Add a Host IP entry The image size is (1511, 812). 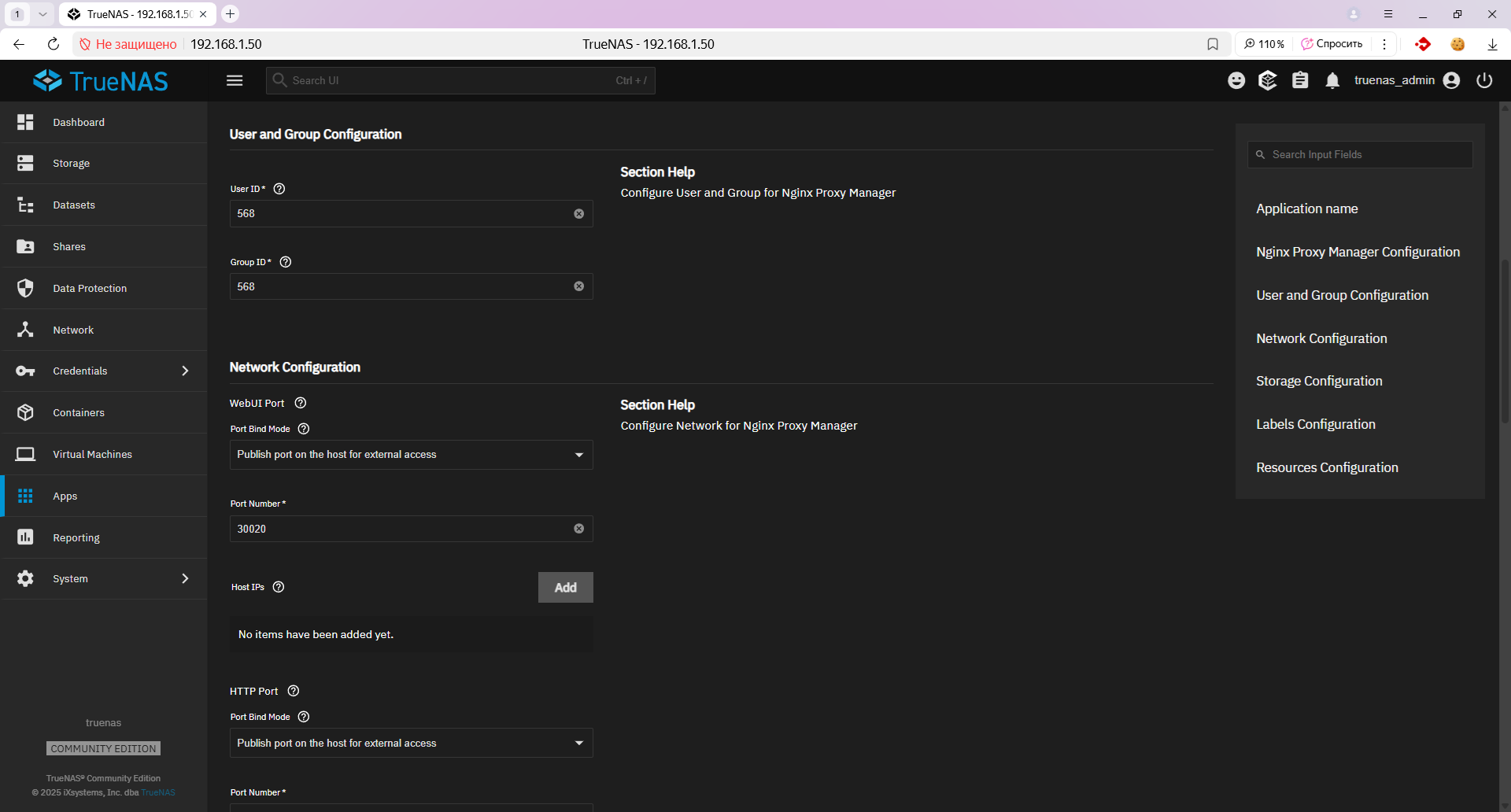(565, 588)
